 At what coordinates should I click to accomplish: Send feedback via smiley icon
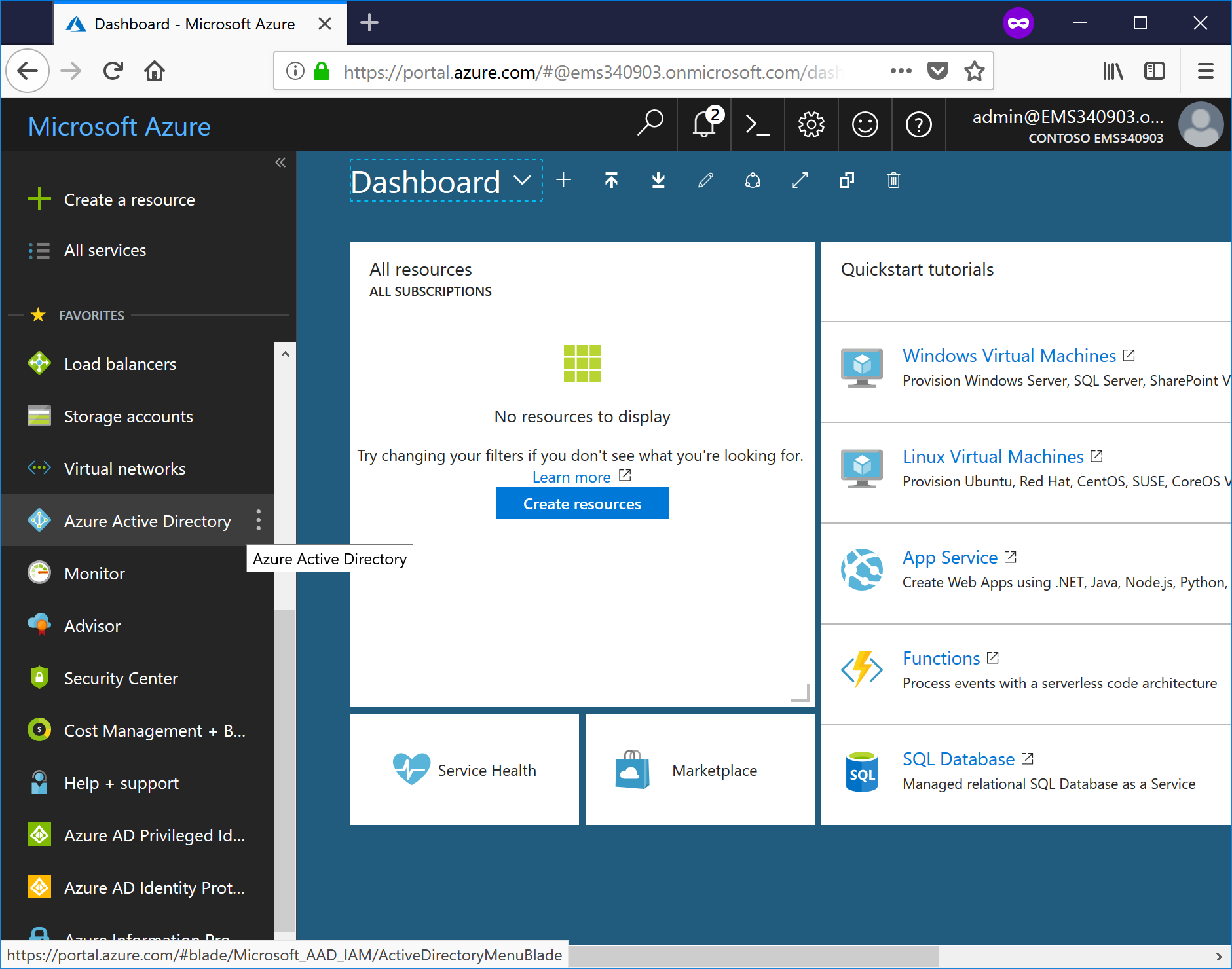pos(865,124)
